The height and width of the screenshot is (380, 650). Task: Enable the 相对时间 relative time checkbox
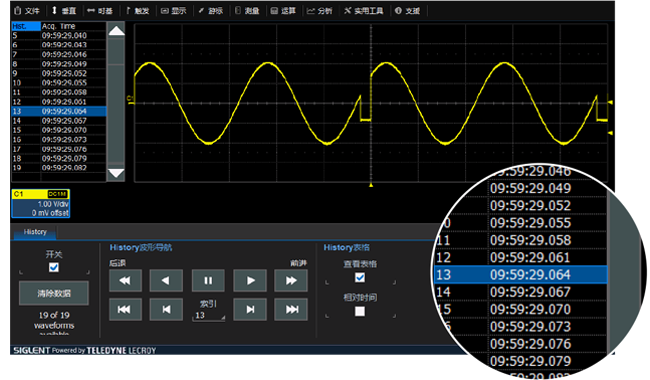pyautogui.click(x=360, y=311)
